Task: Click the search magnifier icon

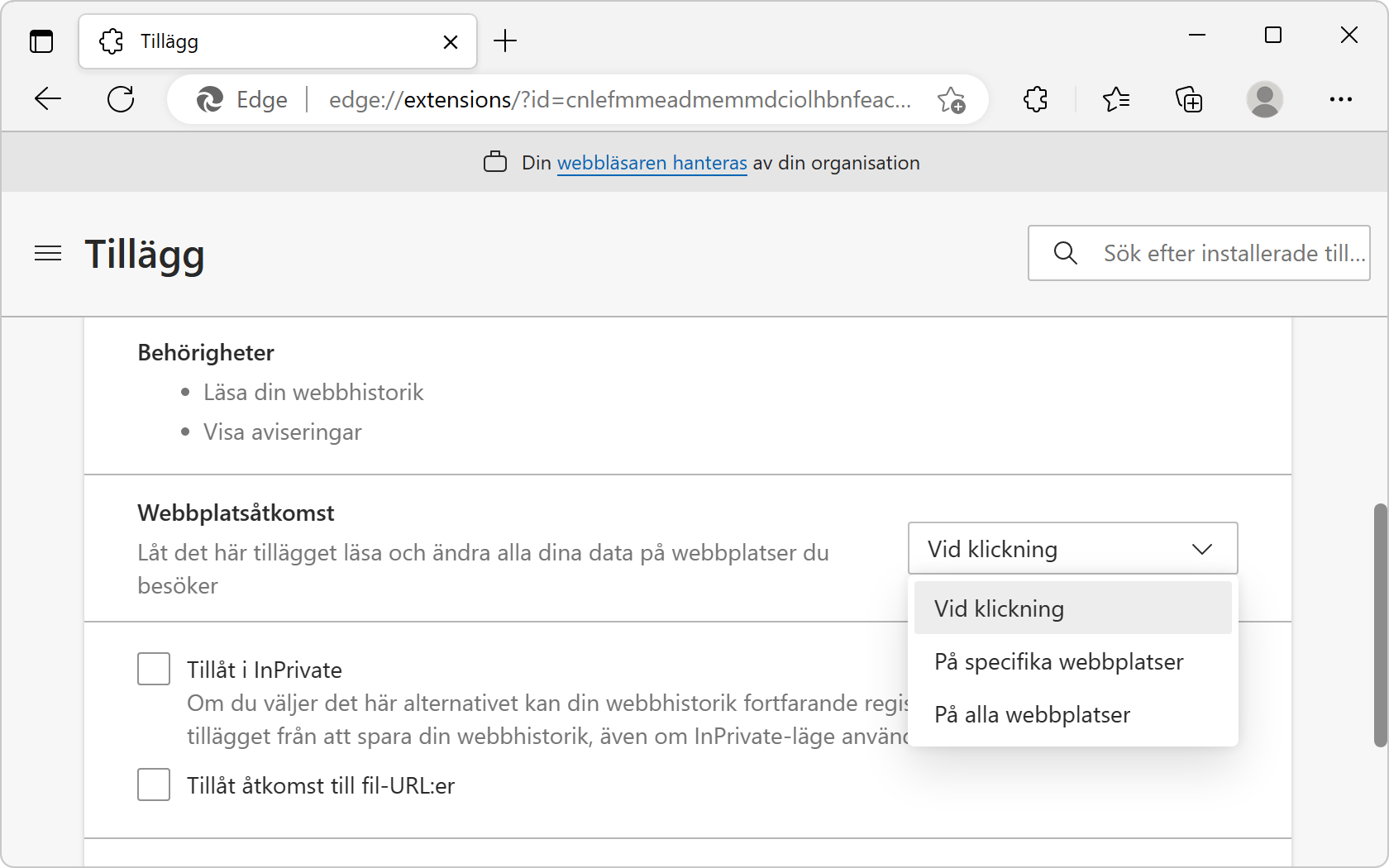Action: coord(1066,253)
